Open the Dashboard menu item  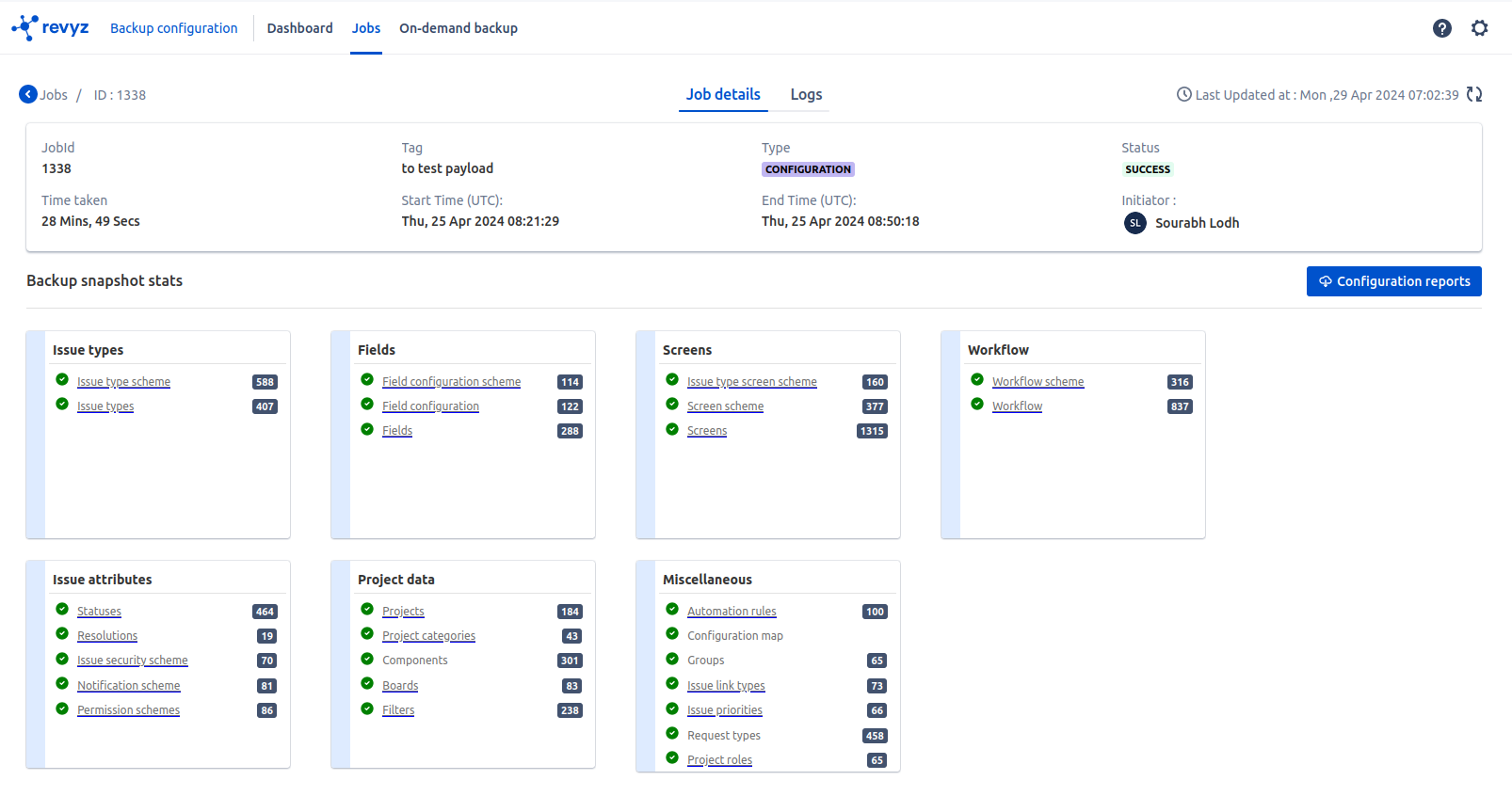pos(299,28)
